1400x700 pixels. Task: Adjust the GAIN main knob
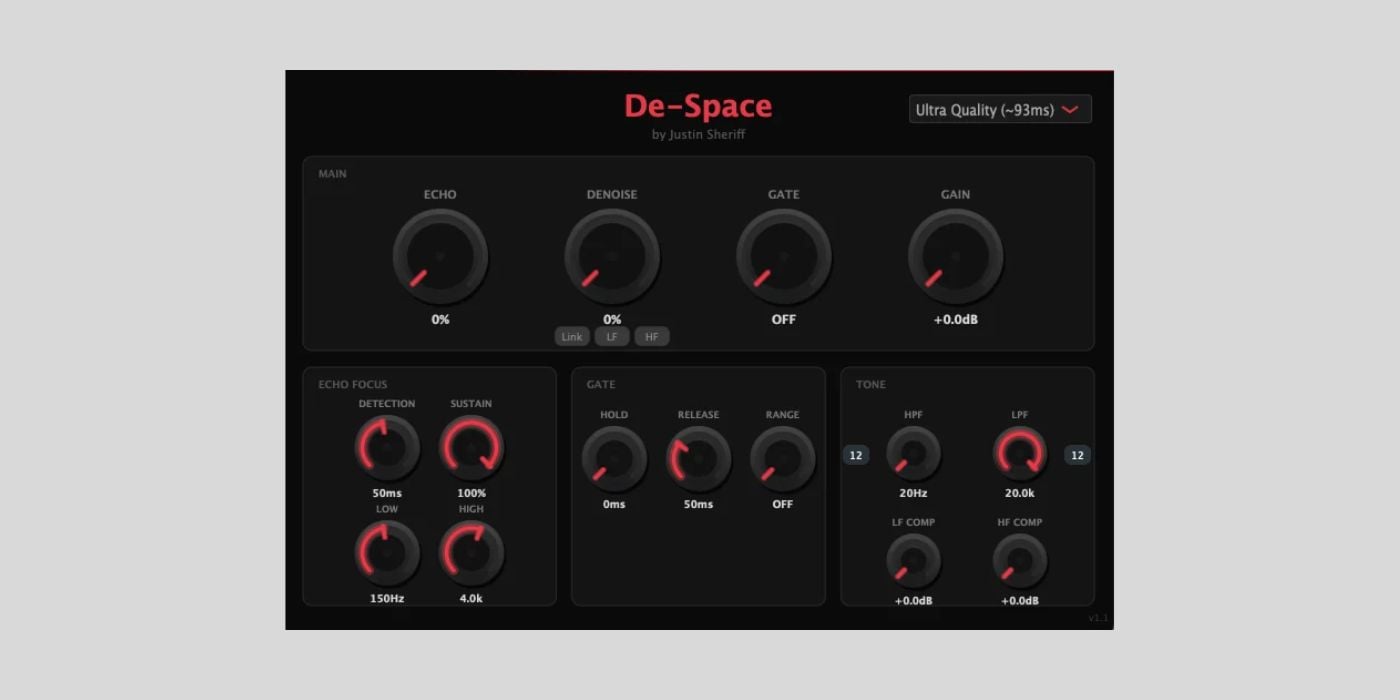(x=956, y=256)
